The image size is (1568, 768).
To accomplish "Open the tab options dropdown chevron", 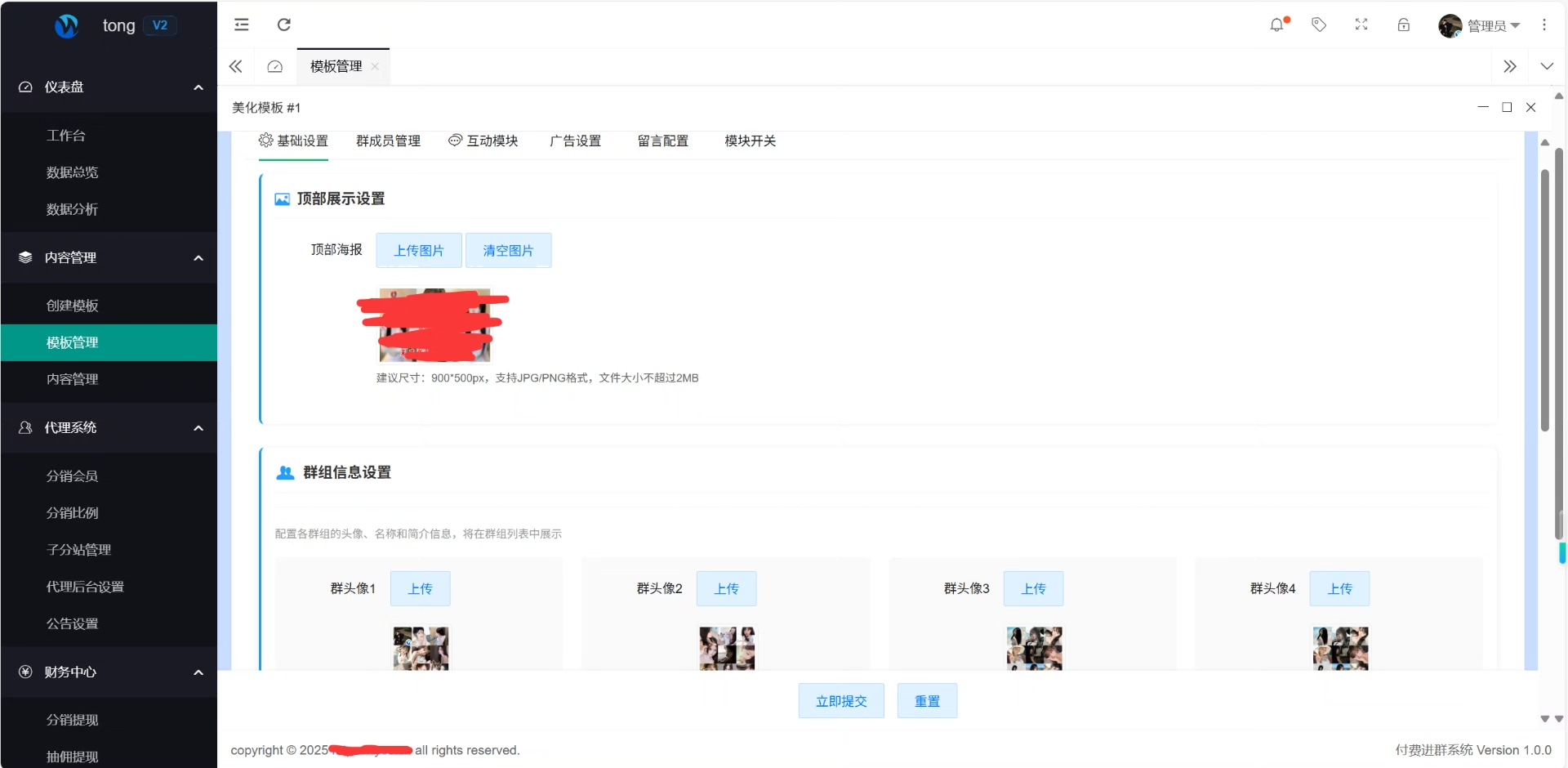I will 1547,66.
